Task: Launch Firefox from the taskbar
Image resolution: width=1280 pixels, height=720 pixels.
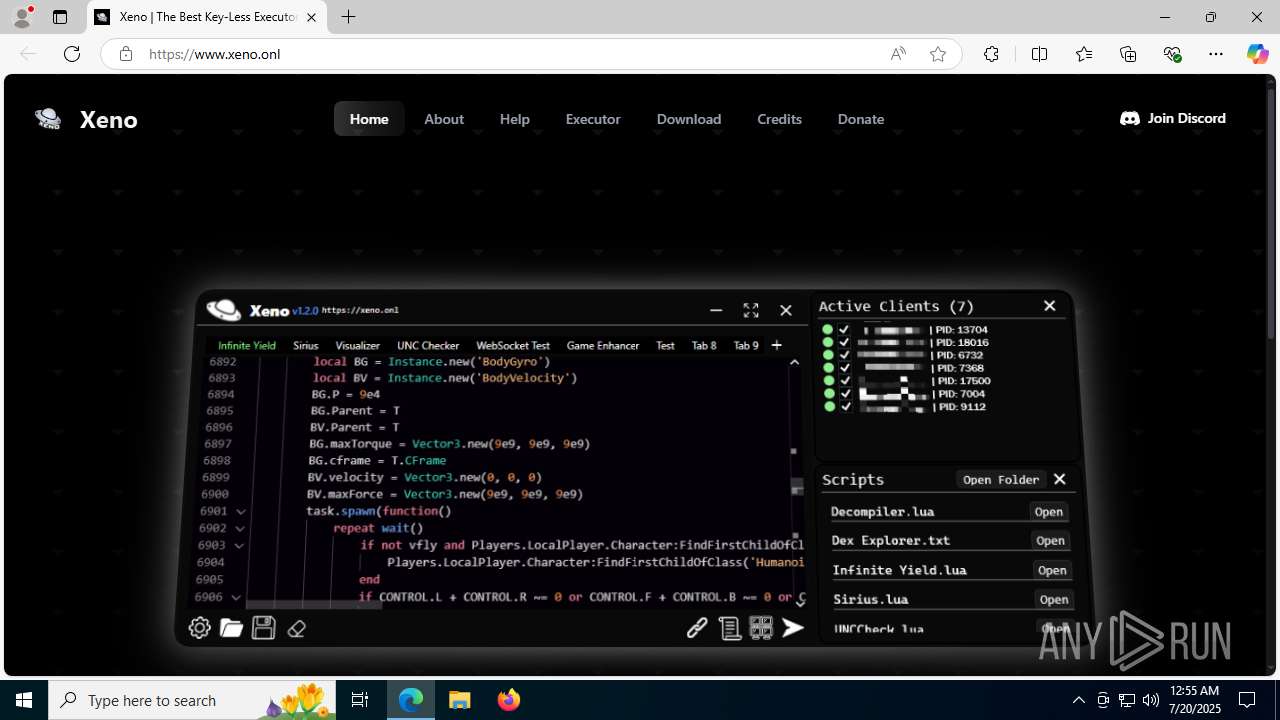Action: click(x=509, y=700)
